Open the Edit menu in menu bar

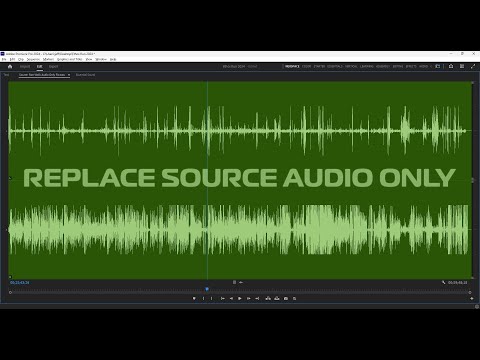pos(12,59)
